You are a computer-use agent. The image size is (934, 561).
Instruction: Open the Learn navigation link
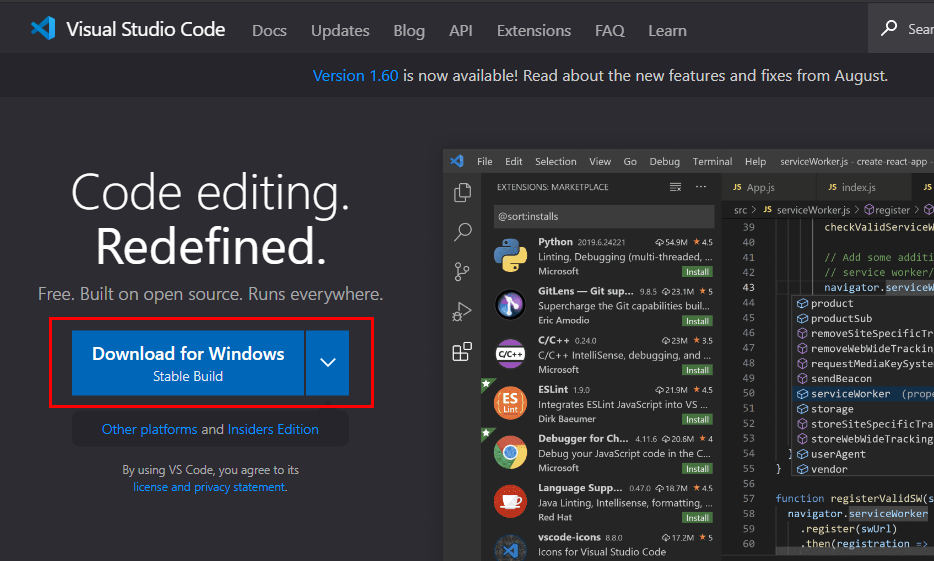[667, 30]
